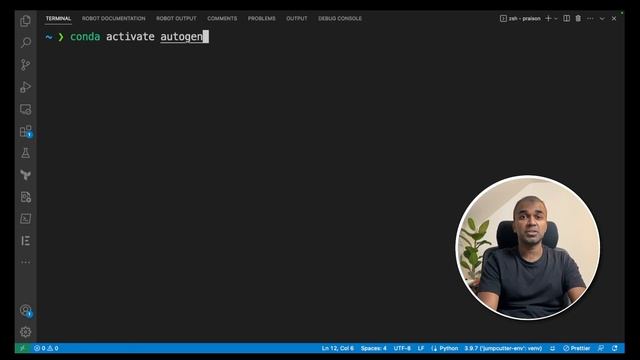
Task: Change end of line sequence LF
Action: [421, 348]
